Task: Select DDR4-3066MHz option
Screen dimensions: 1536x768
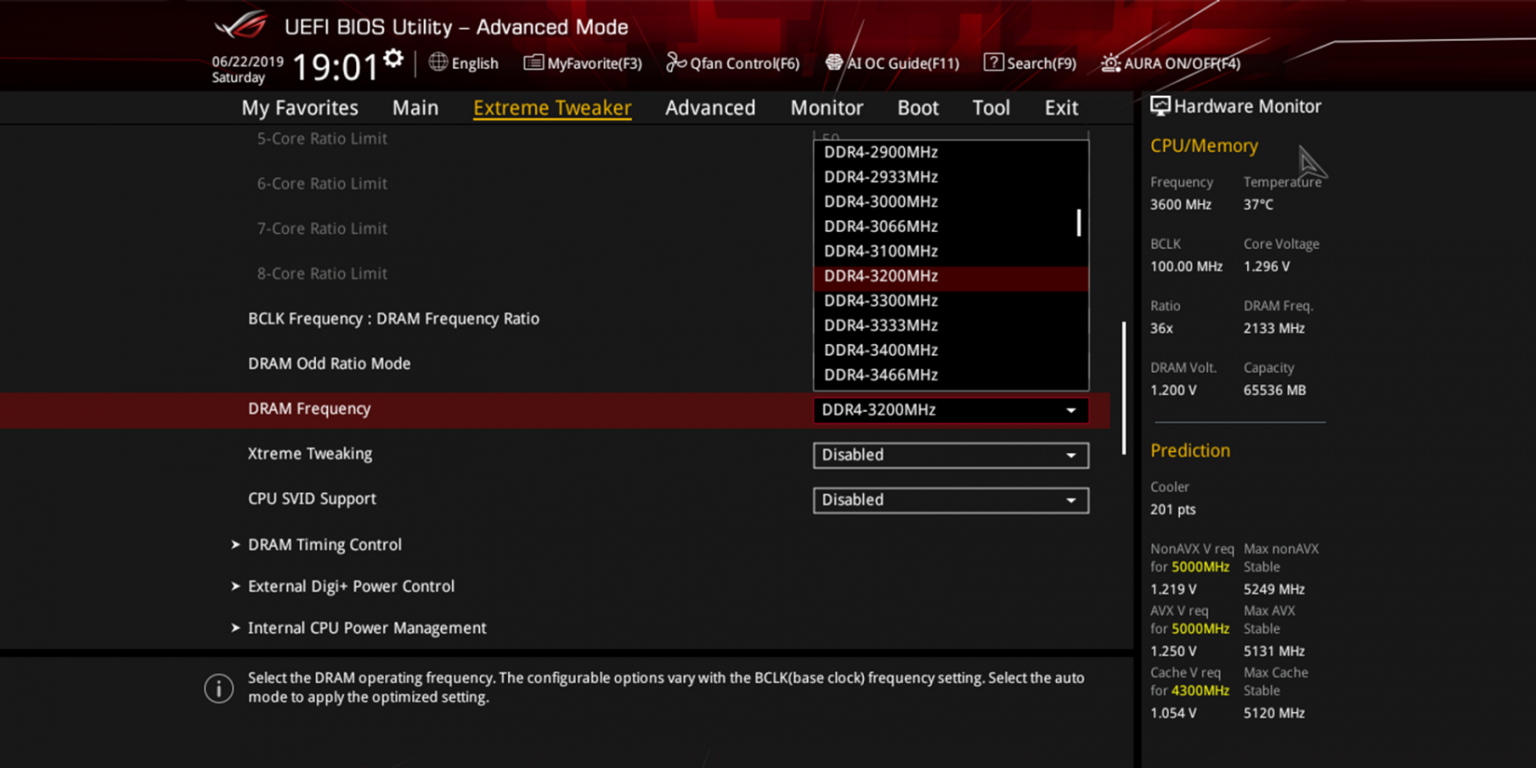Action: [x=950, y=226]
